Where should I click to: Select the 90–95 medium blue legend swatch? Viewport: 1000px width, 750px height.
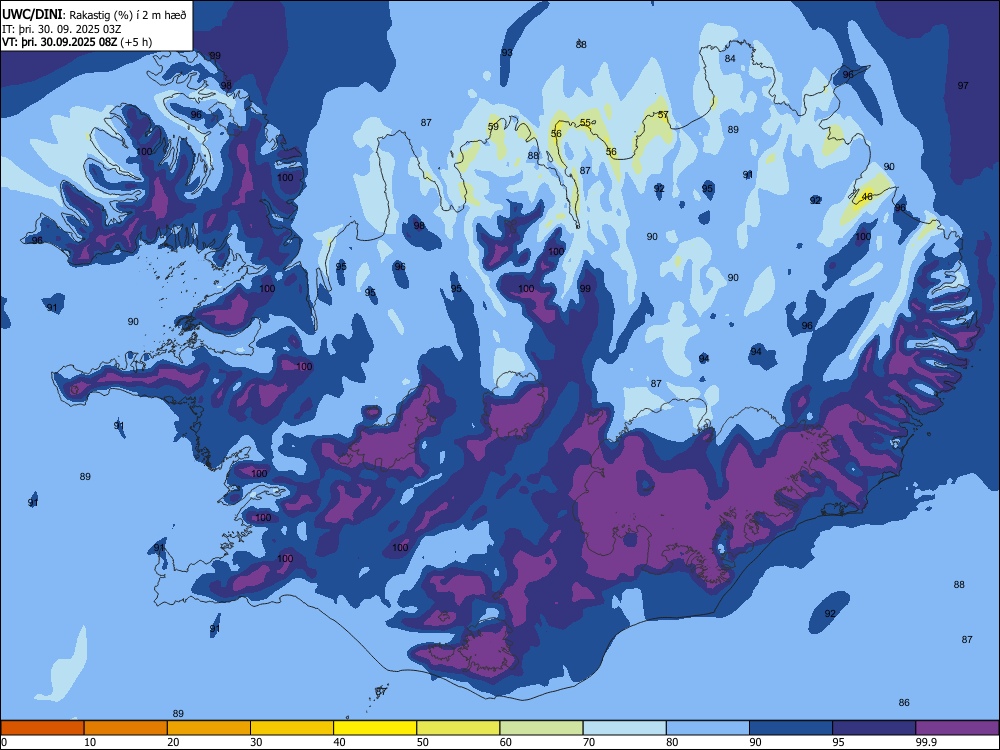click(x=791, y=728)
